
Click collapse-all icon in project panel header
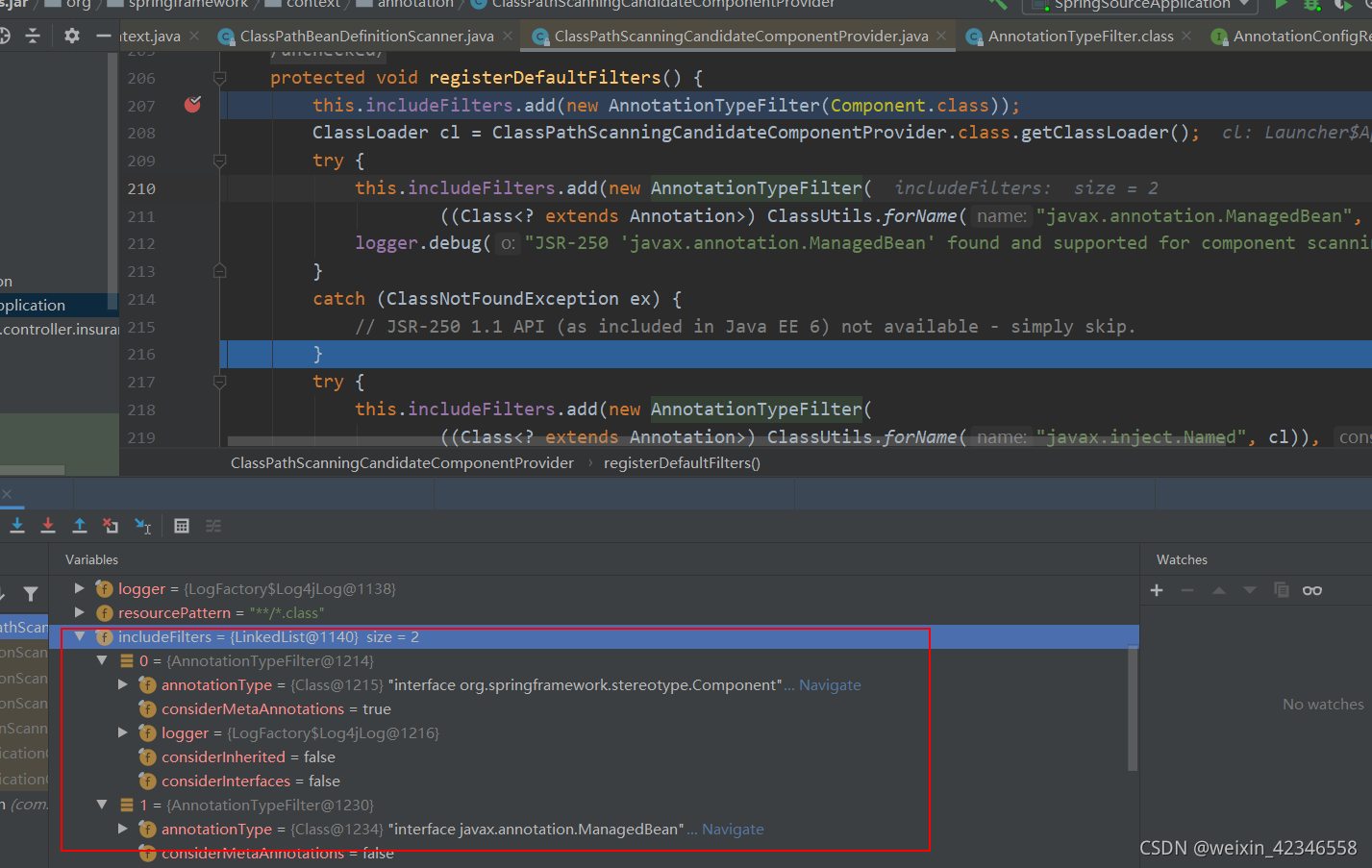tap(33, 36)
